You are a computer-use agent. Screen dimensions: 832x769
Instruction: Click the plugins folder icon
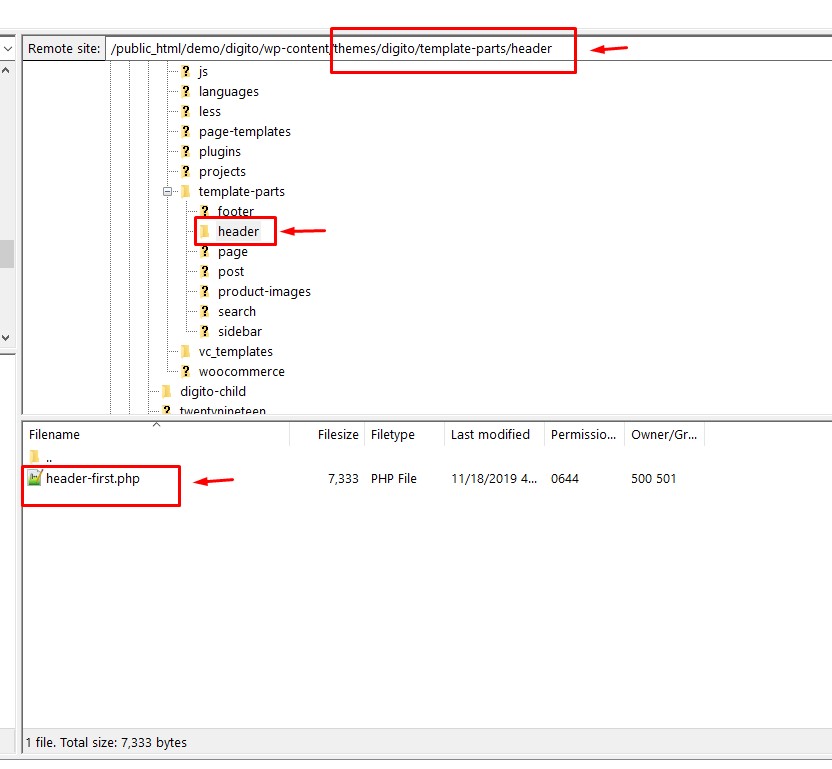186,151
